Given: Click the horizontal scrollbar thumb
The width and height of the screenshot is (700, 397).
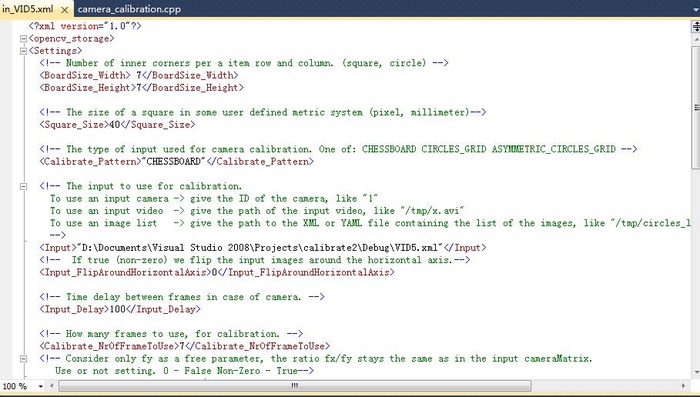Looking at the screenshot, I should click(x=295, y=386).
